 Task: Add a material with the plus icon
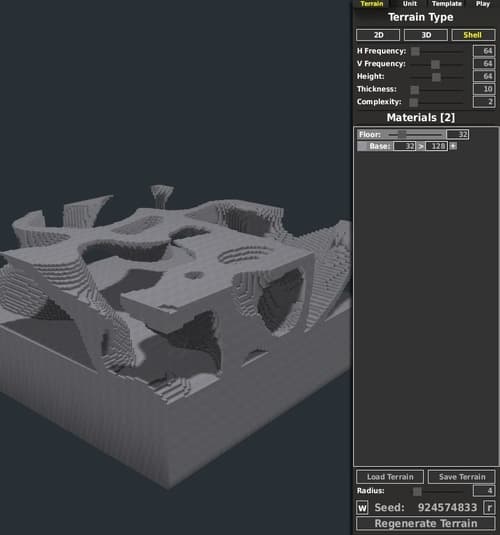click(453, 146)
